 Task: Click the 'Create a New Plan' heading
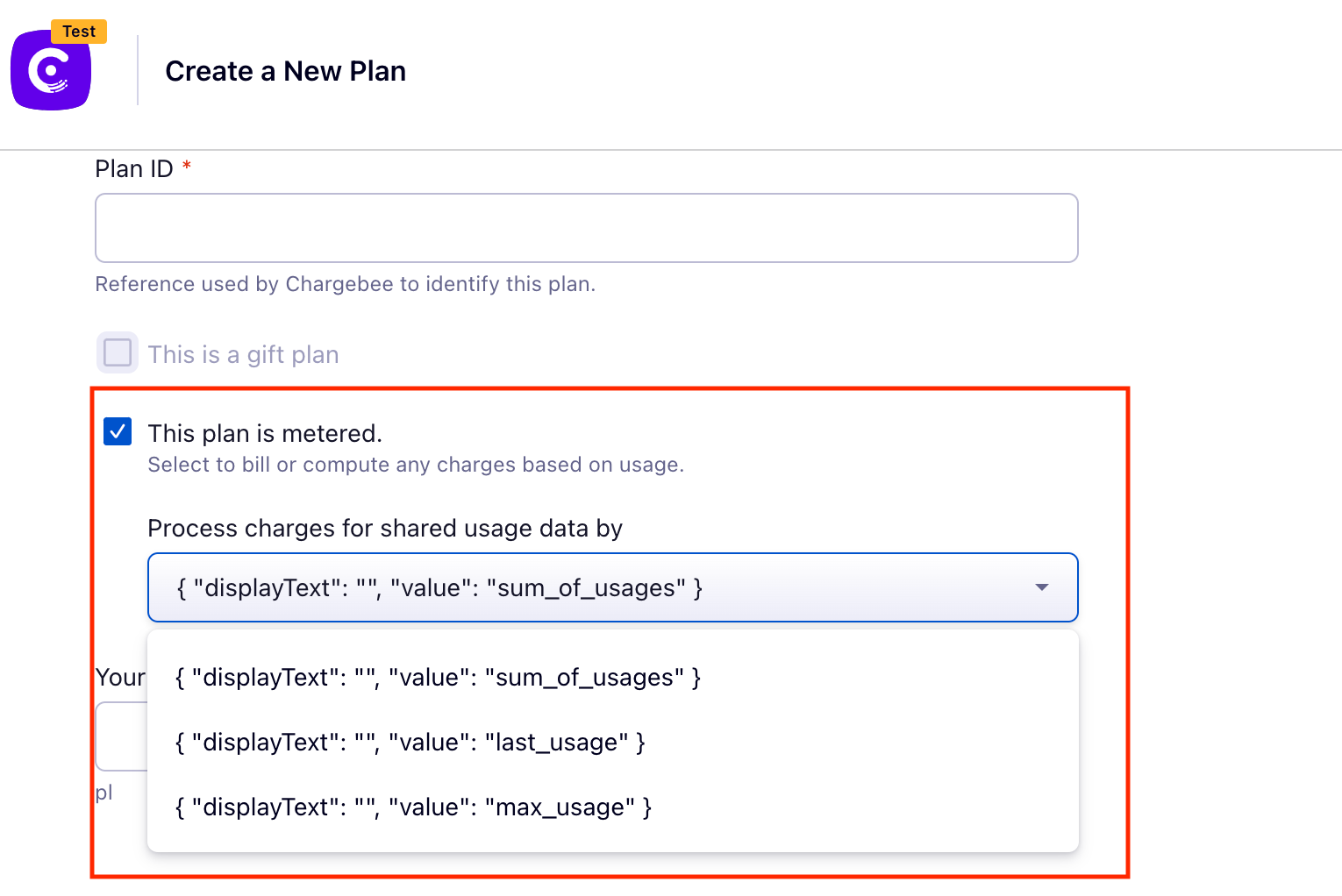(x=286, y=71)
